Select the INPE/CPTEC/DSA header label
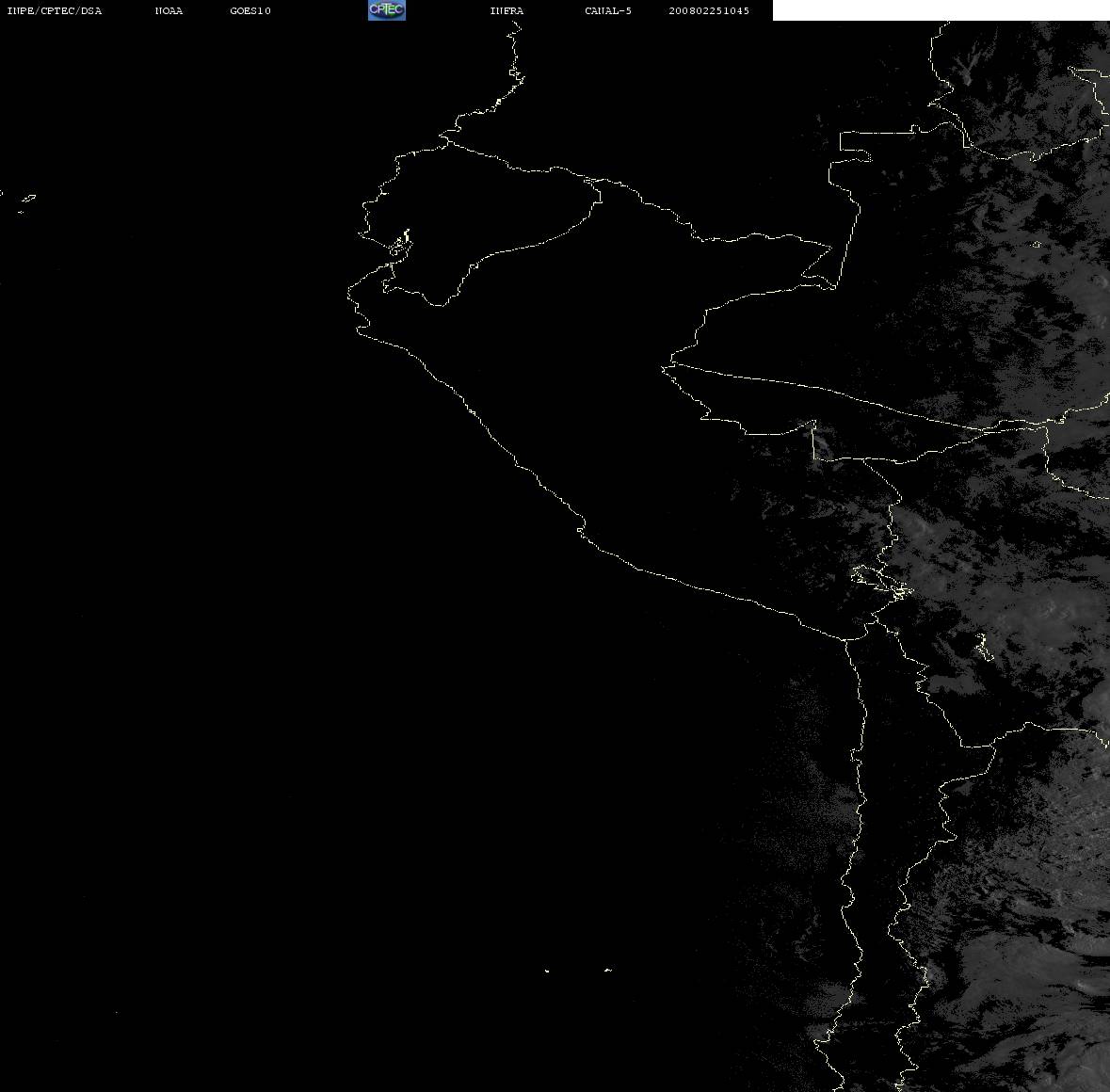The image size is (1110, 1092). [x=55, y=10]
